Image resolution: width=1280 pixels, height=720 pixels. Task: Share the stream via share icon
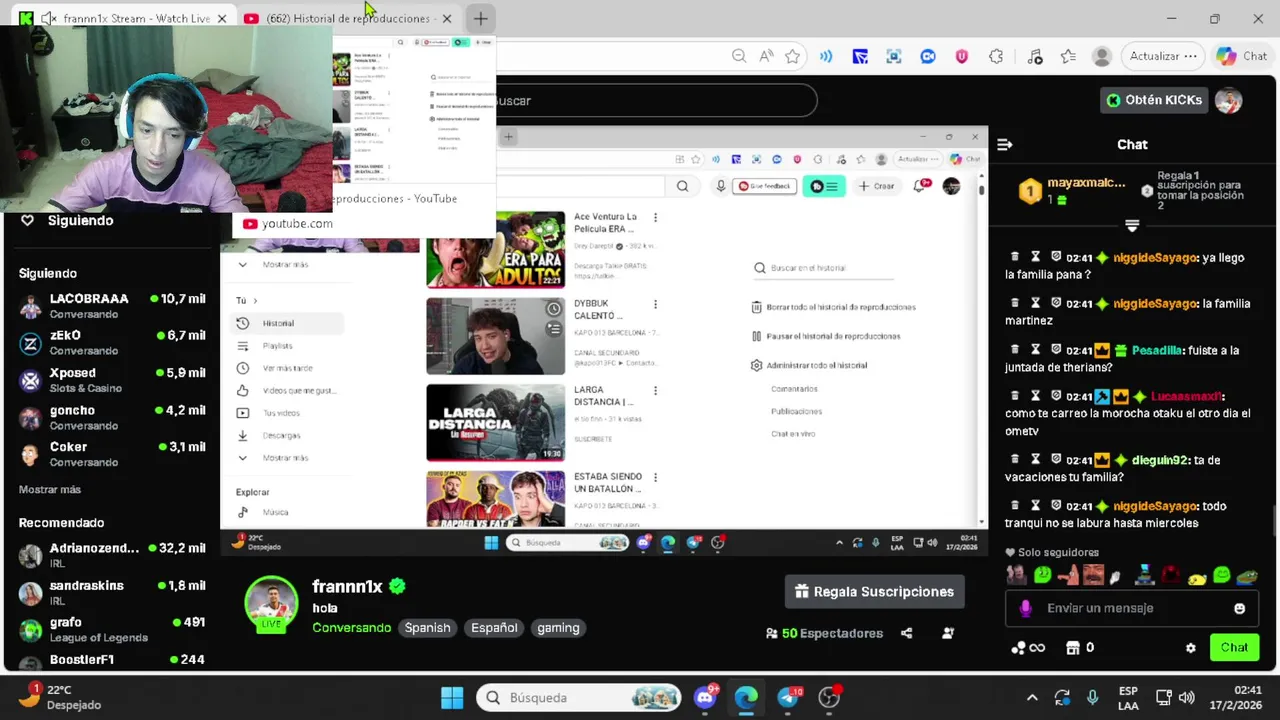[906, 633]
